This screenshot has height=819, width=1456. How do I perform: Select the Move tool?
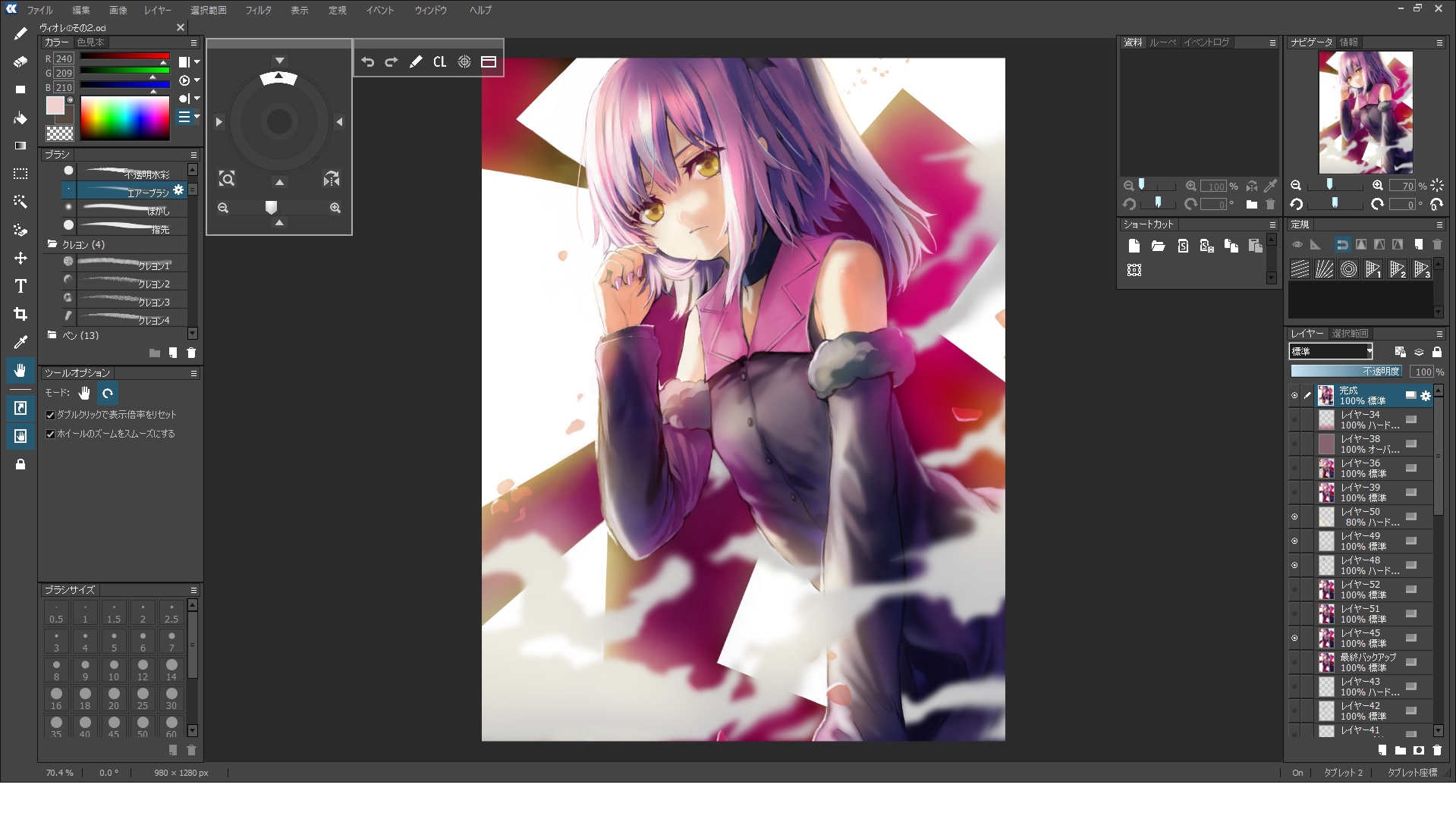click(20, 258)
